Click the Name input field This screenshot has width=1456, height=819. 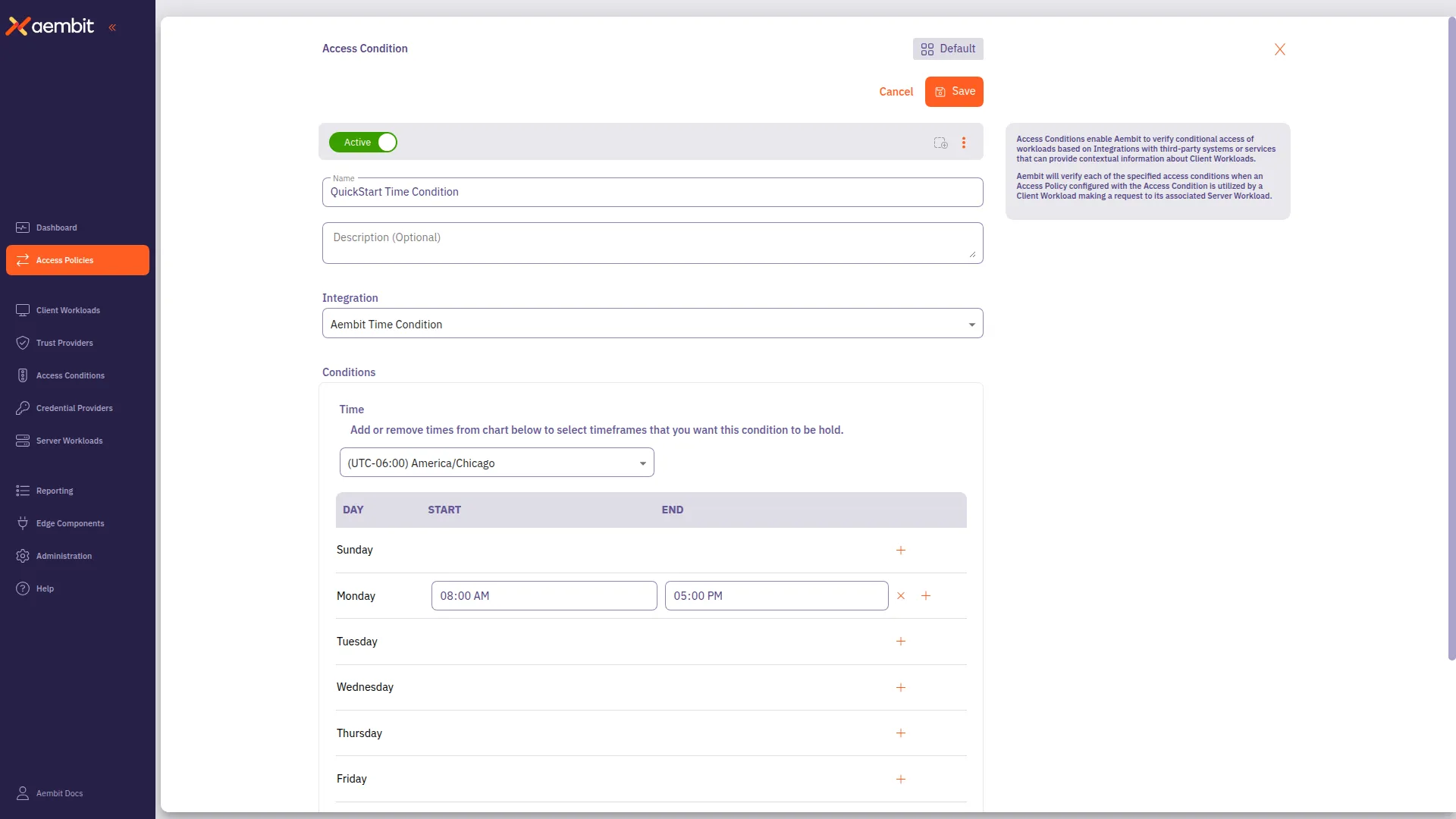653,193
